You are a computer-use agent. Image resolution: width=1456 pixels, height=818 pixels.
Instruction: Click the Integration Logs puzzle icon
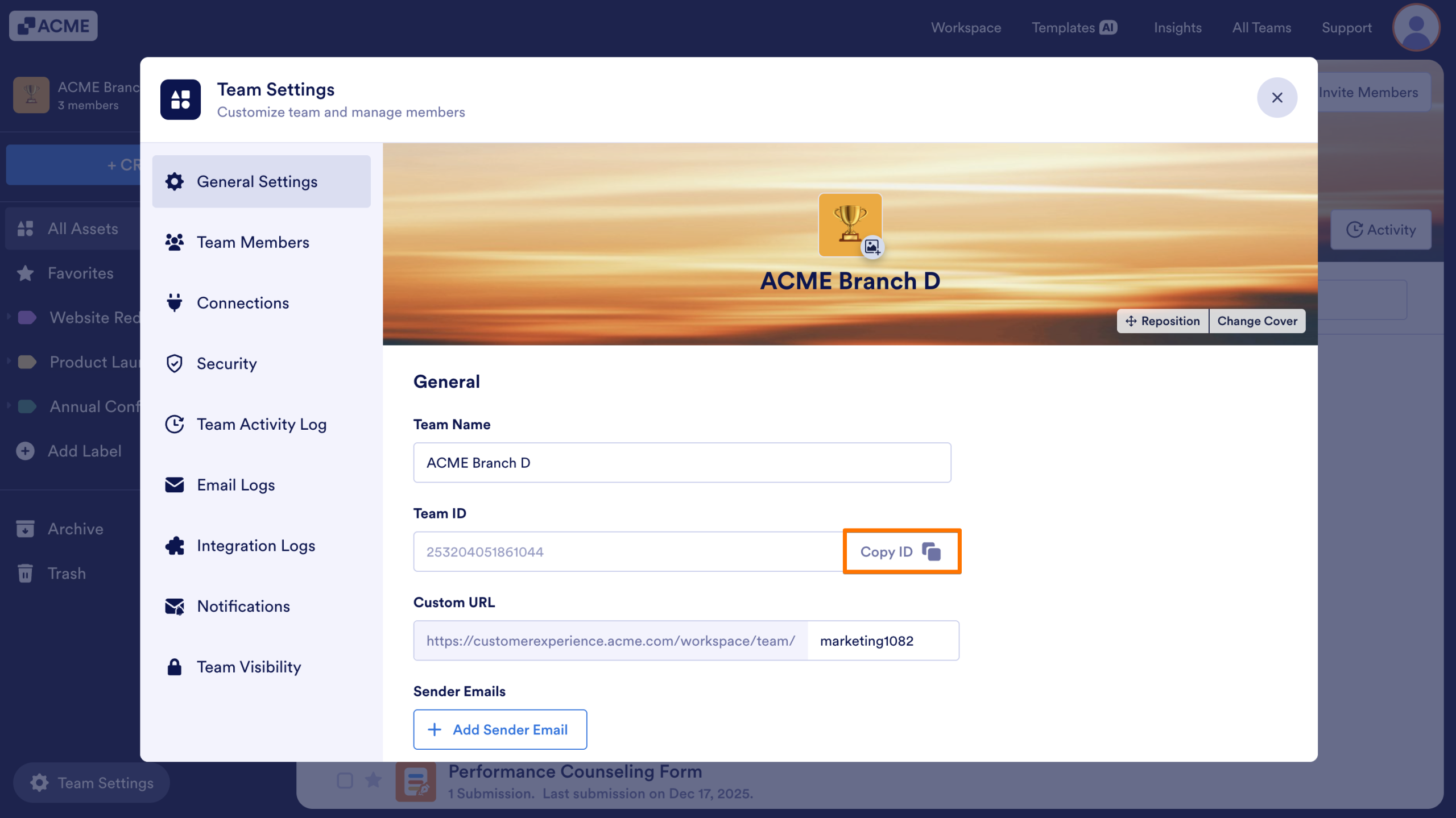click(x=175, y=546)
